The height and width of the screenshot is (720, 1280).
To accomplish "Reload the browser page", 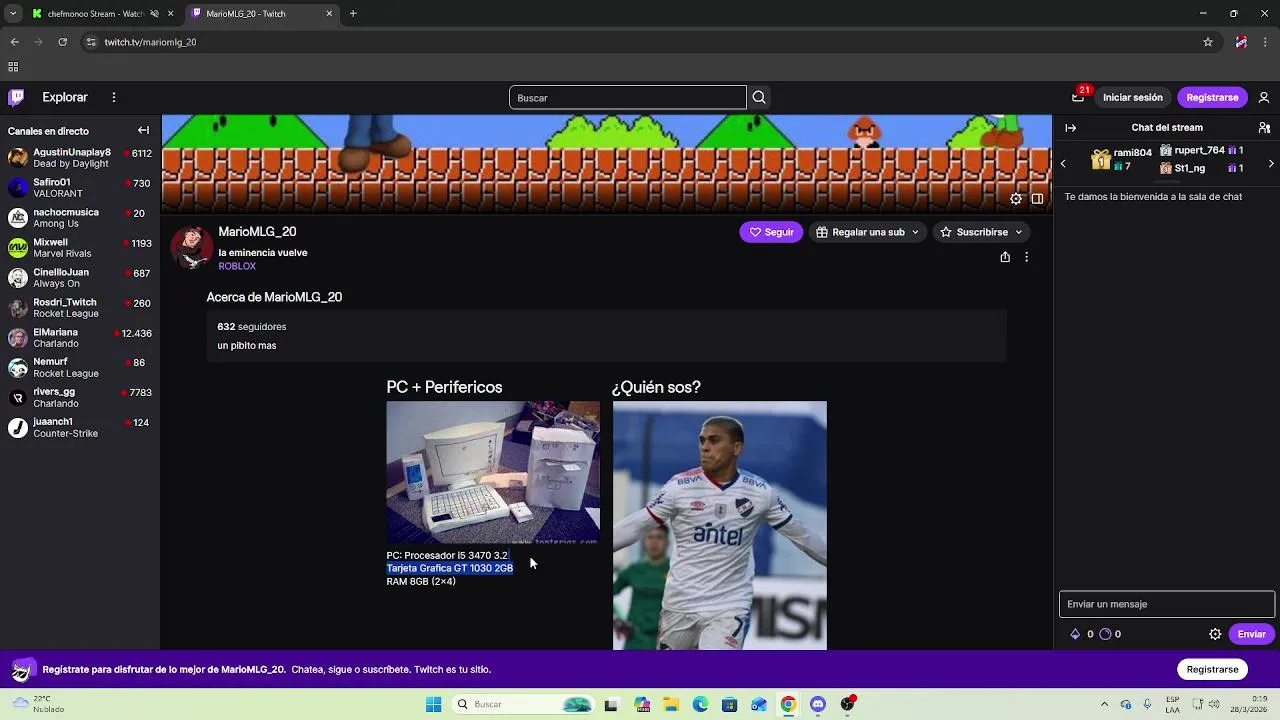I will click(x=62, y=42).
